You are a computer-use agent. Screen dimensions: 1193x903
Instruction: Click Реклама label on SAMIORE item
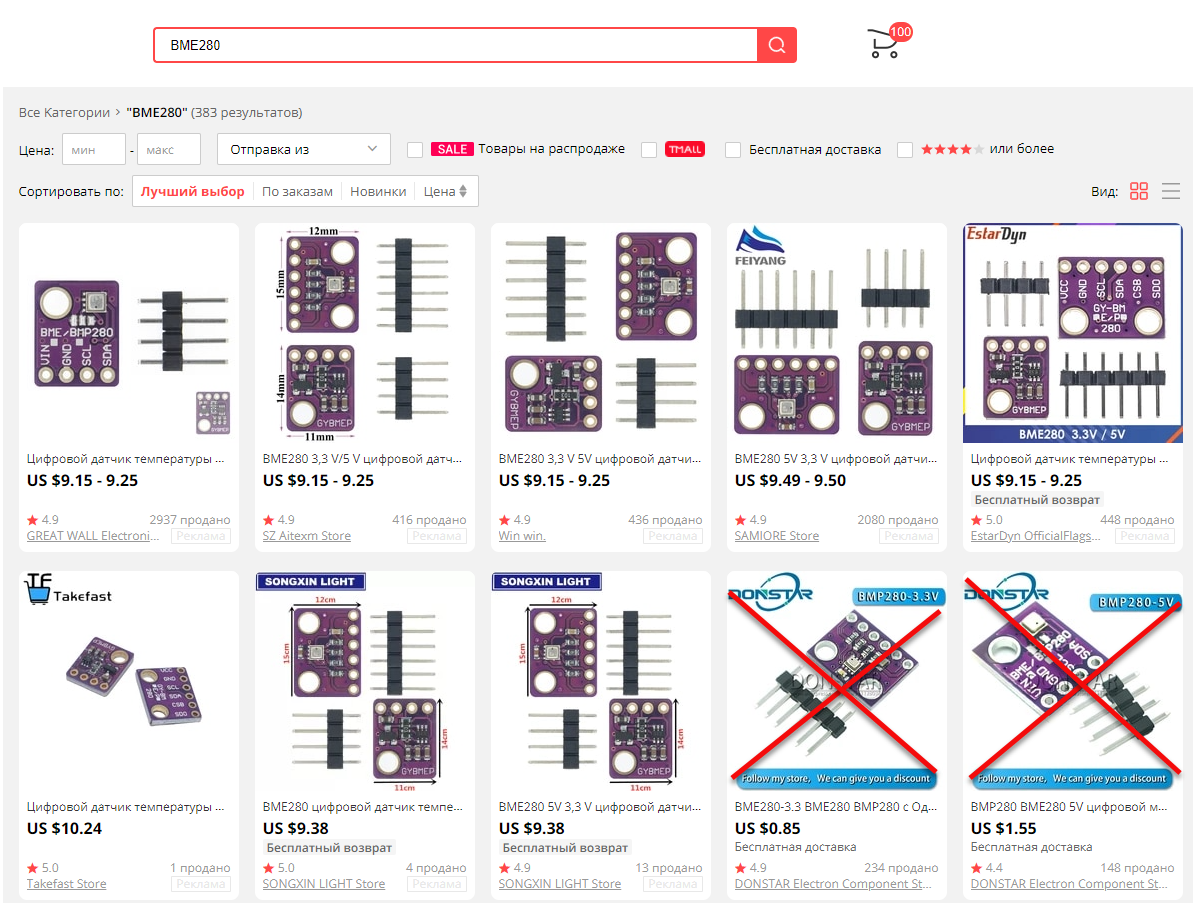pyautogui.click(x=908, y=536)
